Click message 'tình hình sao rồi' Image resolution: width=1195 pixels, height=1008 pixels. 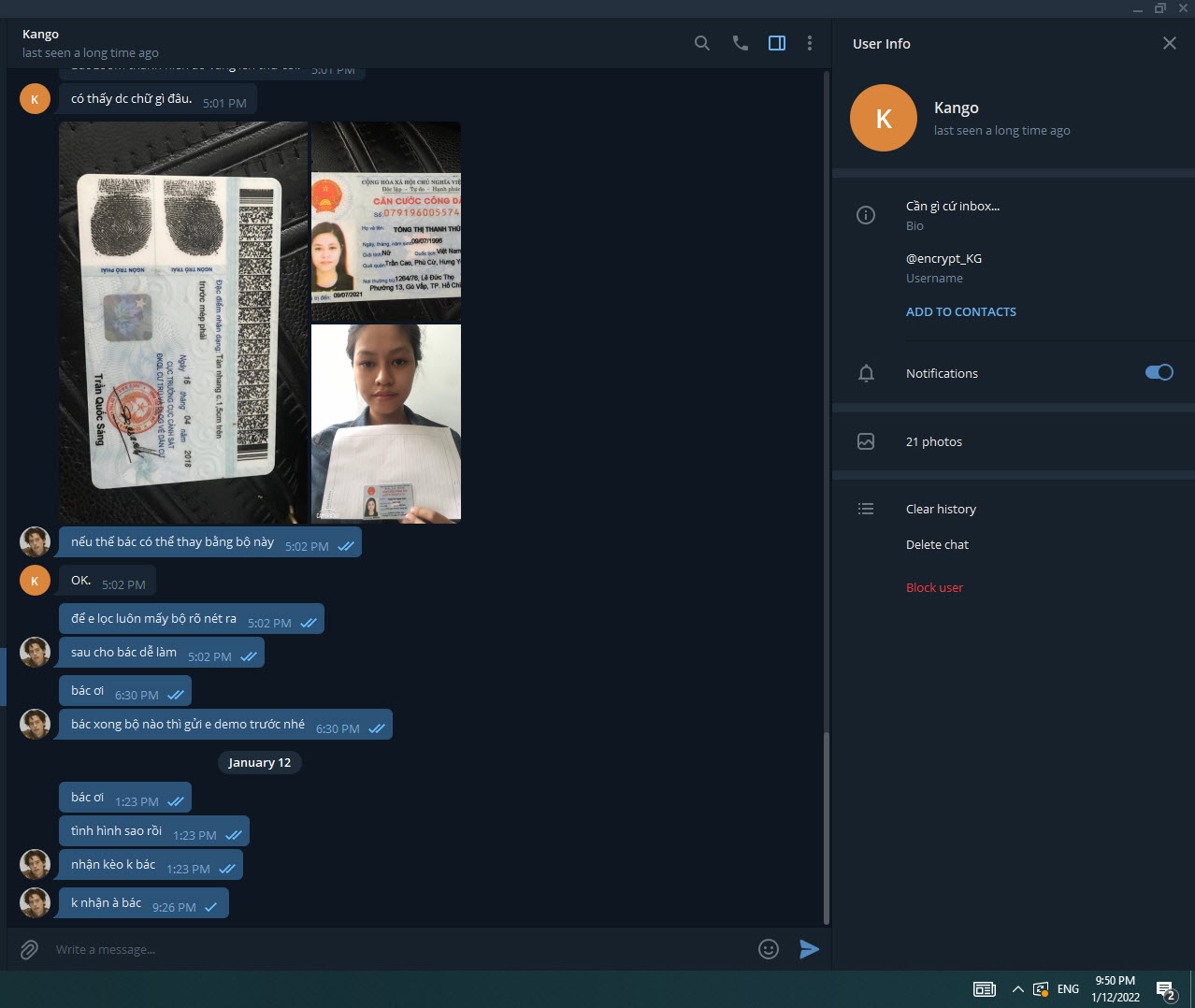coord(154,831)
